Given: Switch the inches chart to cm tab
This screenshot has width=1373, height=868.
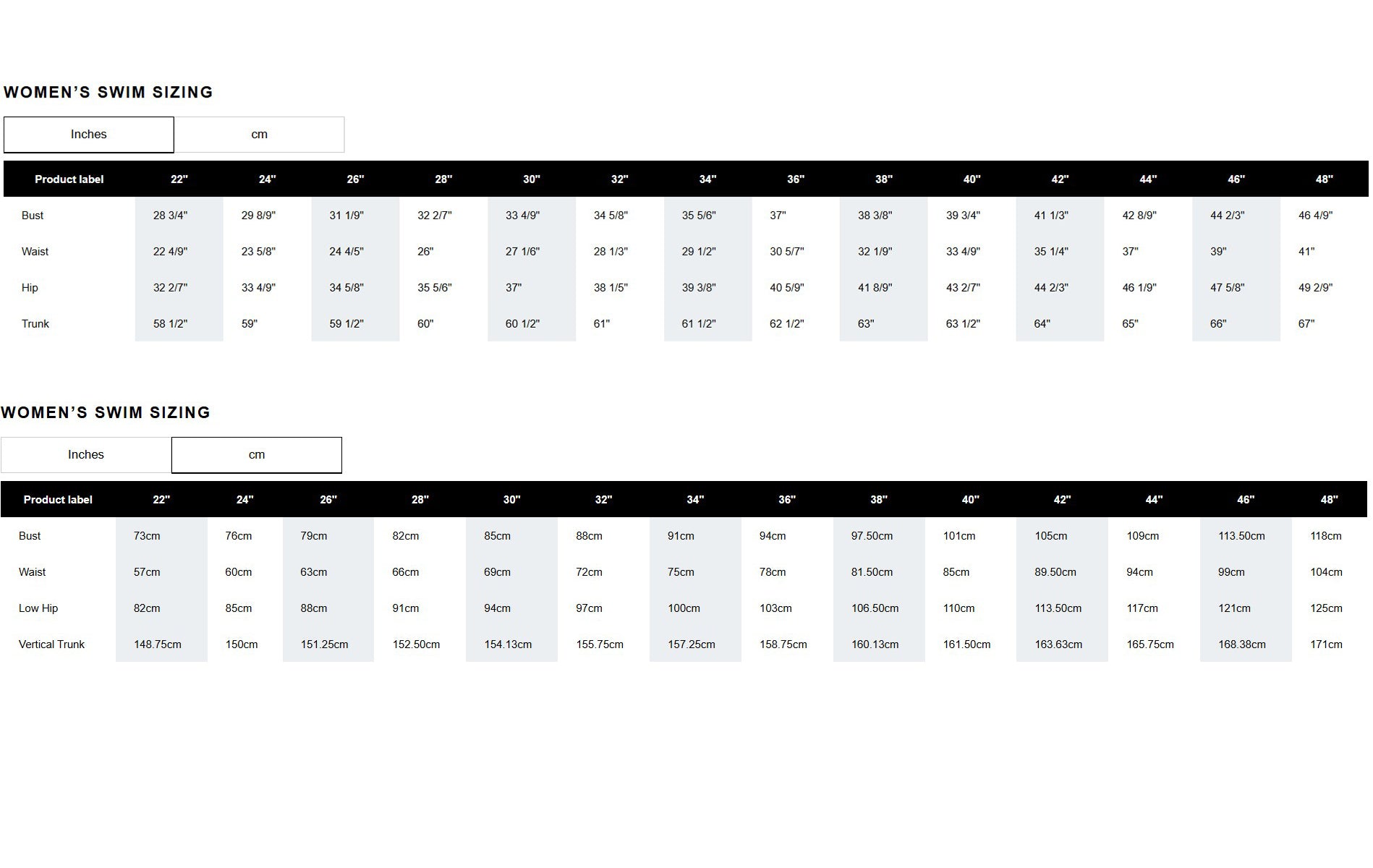Looking at the screenshot, I should click(x=259, y=135).
